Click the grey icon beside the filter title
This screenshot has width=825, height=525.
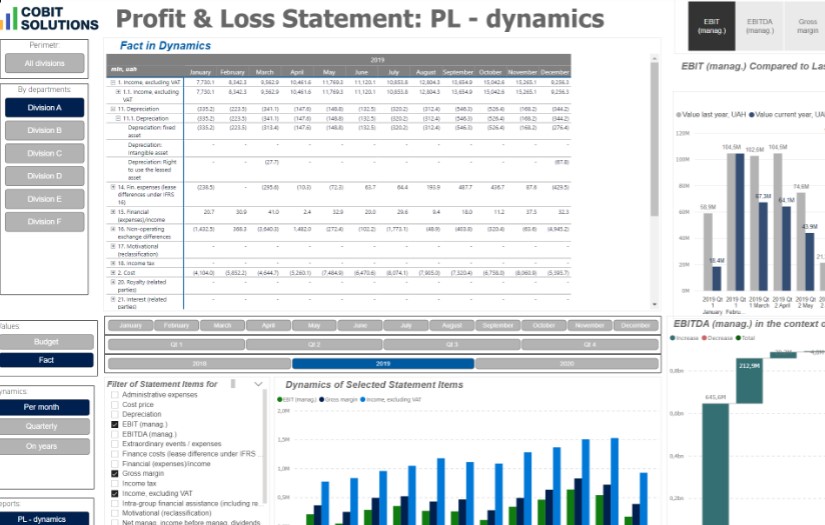pos(233,384)
